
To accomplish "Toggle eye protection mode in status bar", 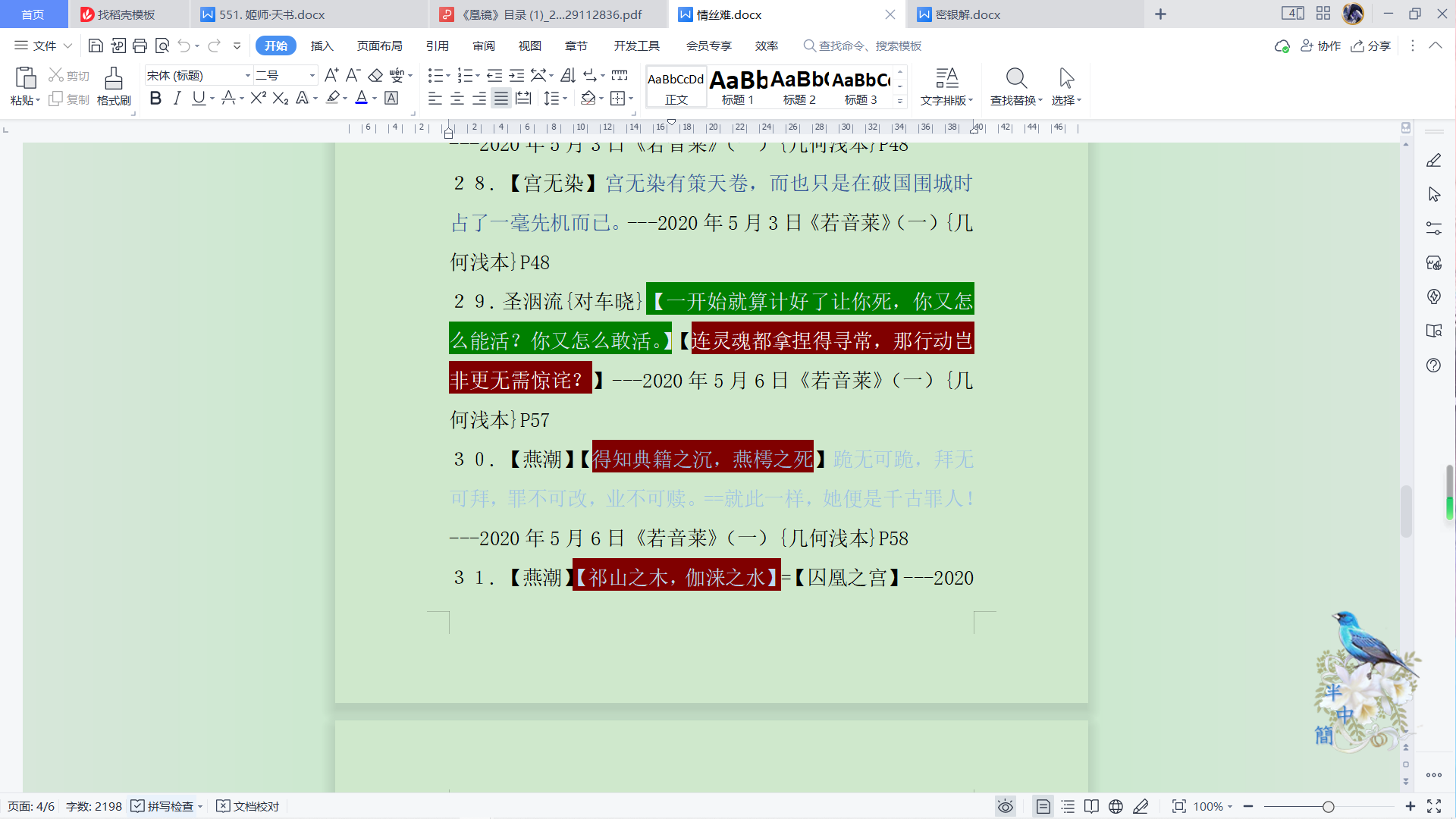I will pos(1006,807).
